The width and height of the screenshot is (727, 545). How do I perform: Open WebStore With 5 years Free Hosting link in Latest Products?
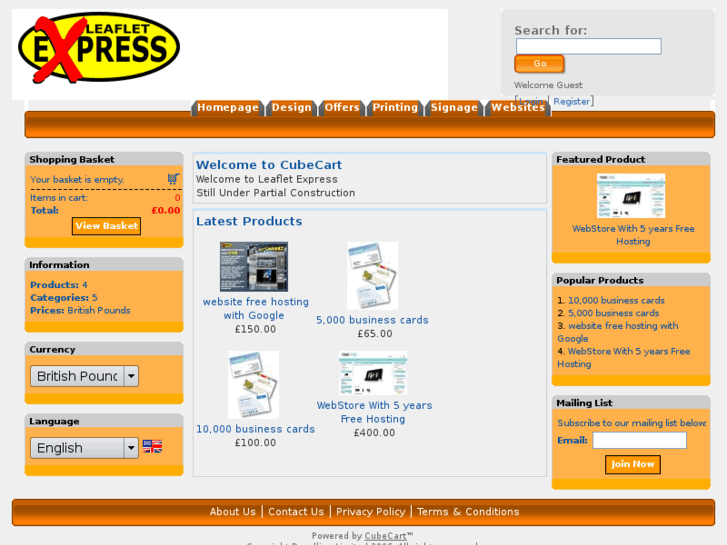tap(374, 412)
